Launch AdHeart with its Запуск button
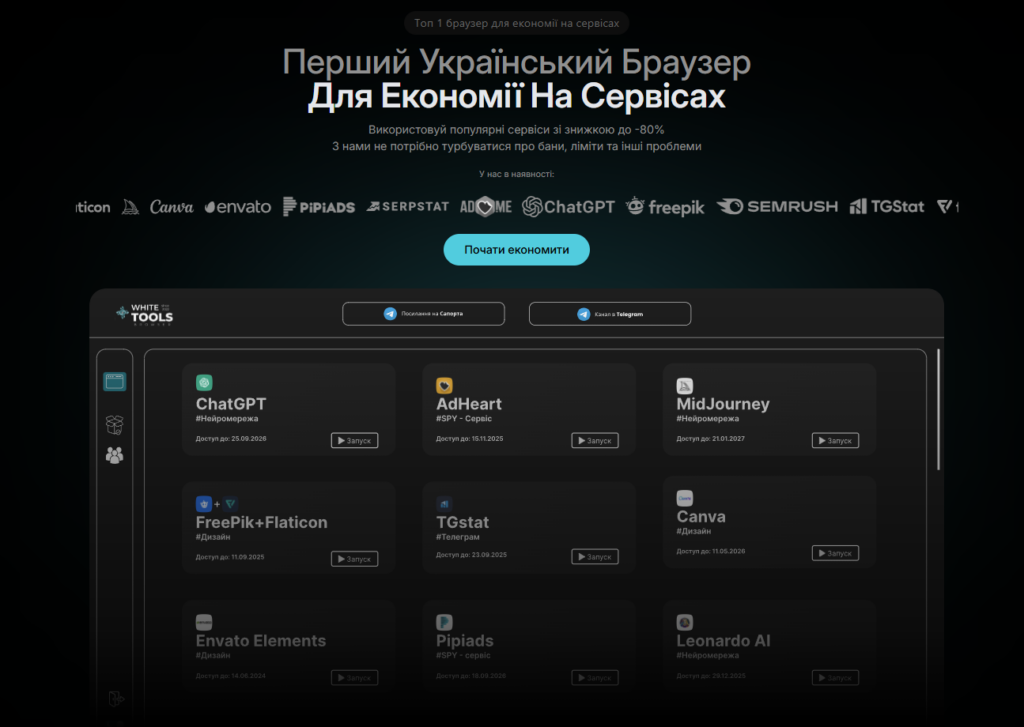This screenshot has width=1024, height=727. pos(595,440)
